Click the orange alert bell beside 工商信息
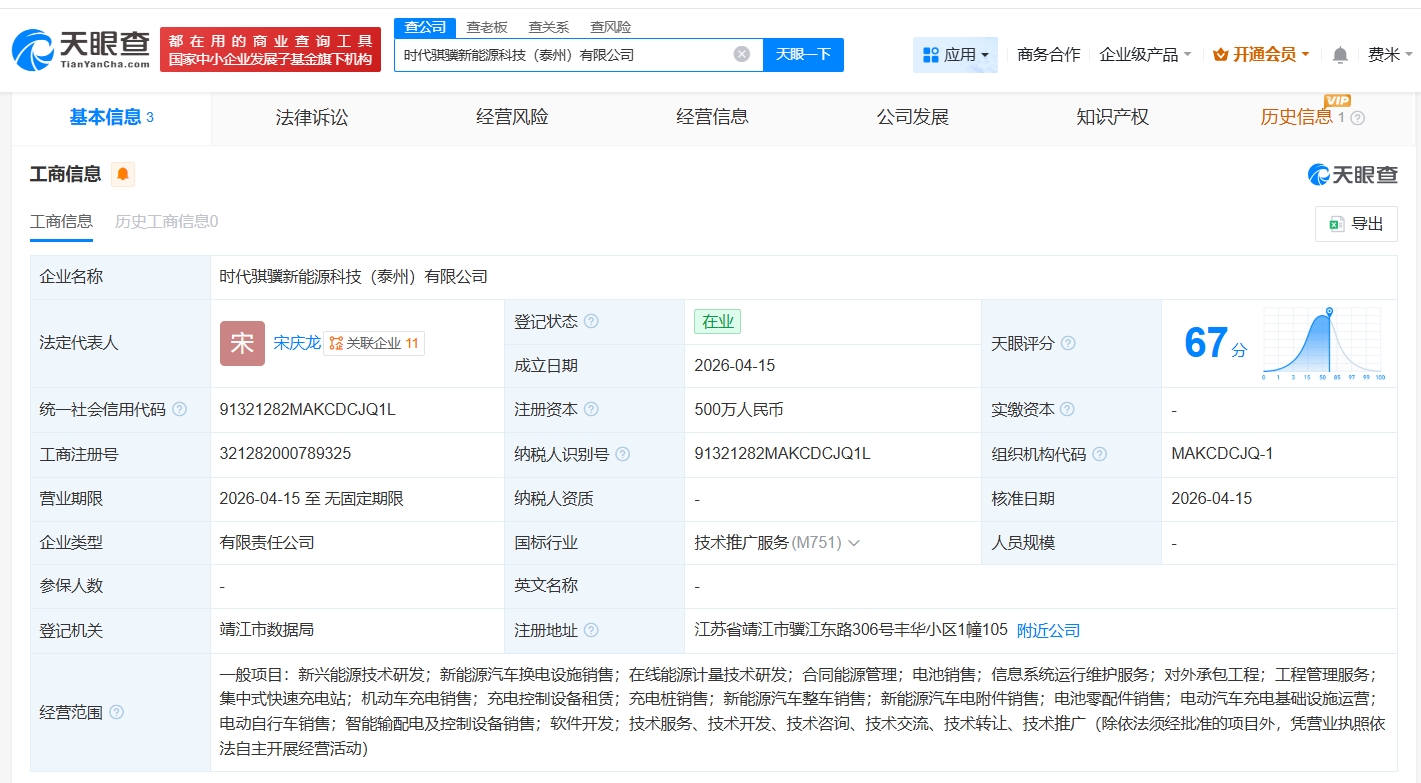The image size is (1421, 783). [x=123, y=175]
